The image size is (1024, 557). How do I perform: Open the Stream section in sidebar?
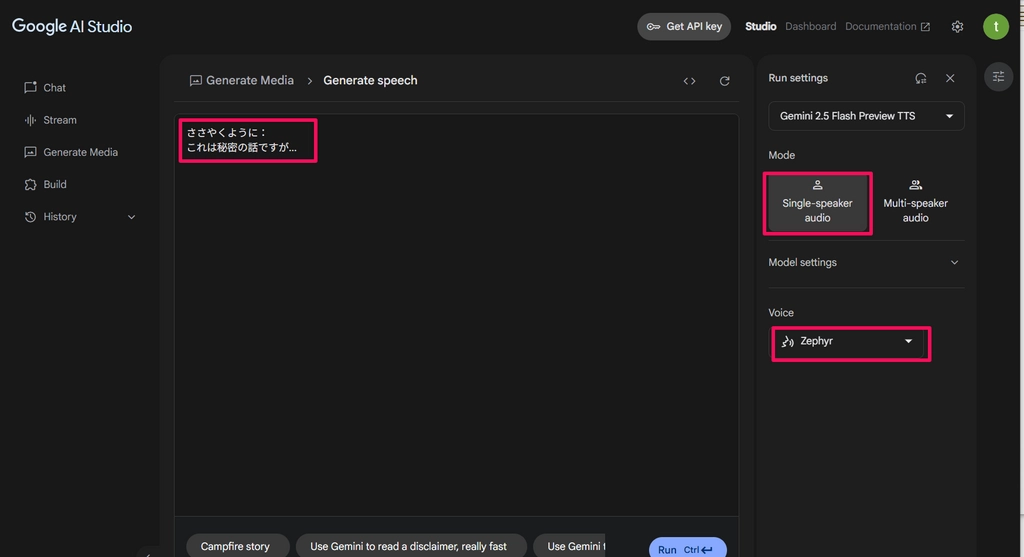coord(51,120)
